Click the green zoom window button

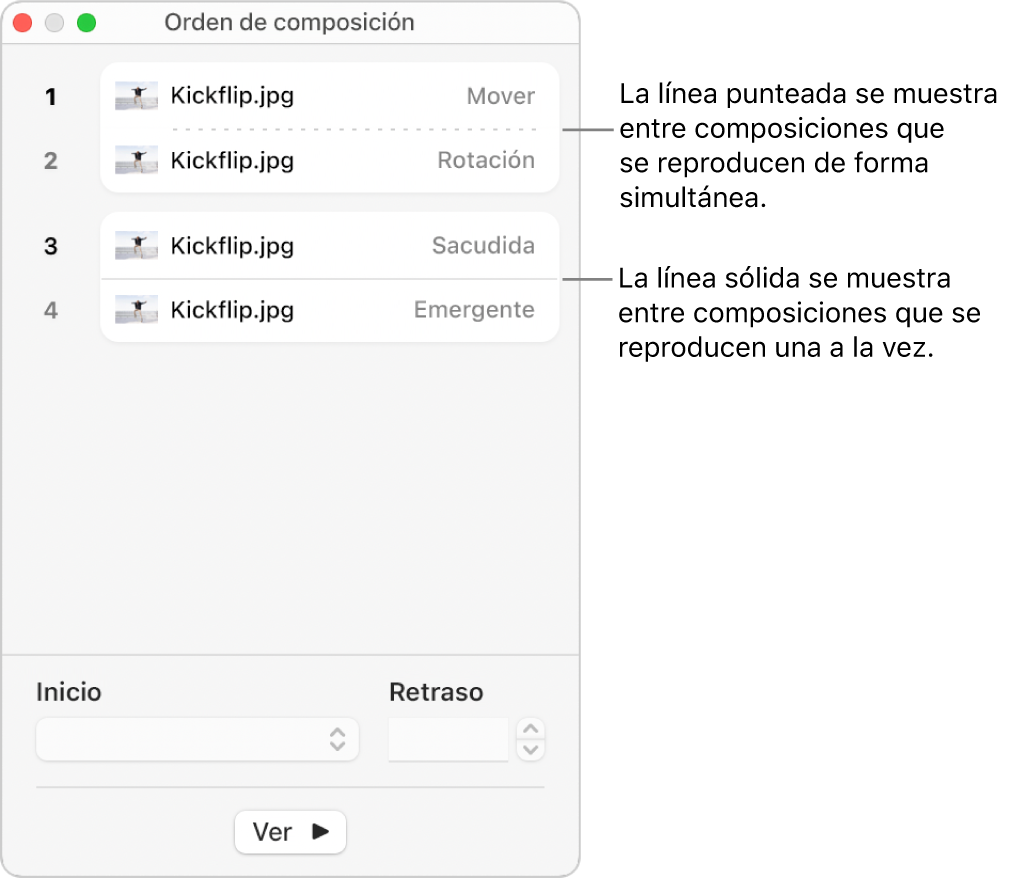(x=87, y=22)
